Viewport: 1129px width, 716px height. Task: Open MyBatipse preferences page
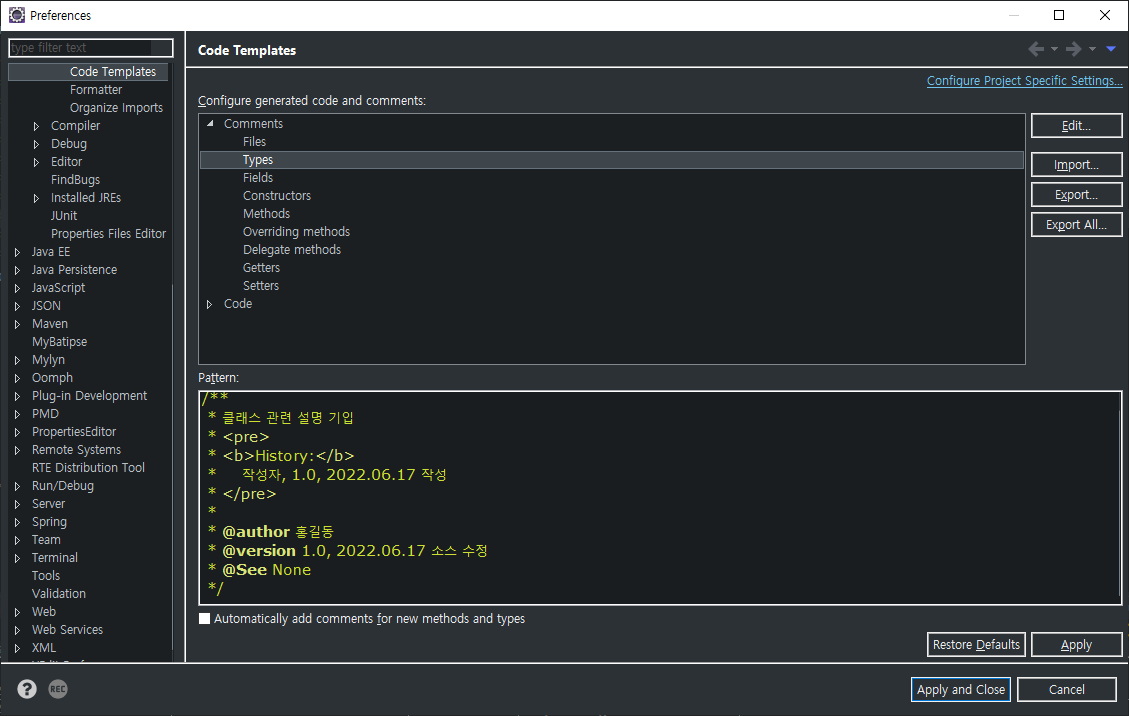tap(59, 342)
